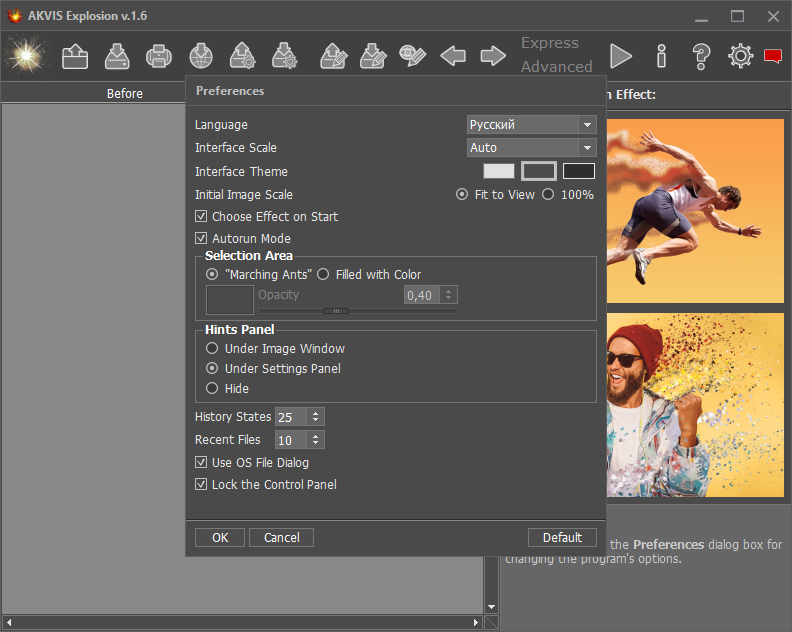
Task: Open program info via the i icon
Action: click(x=661, y=56)
